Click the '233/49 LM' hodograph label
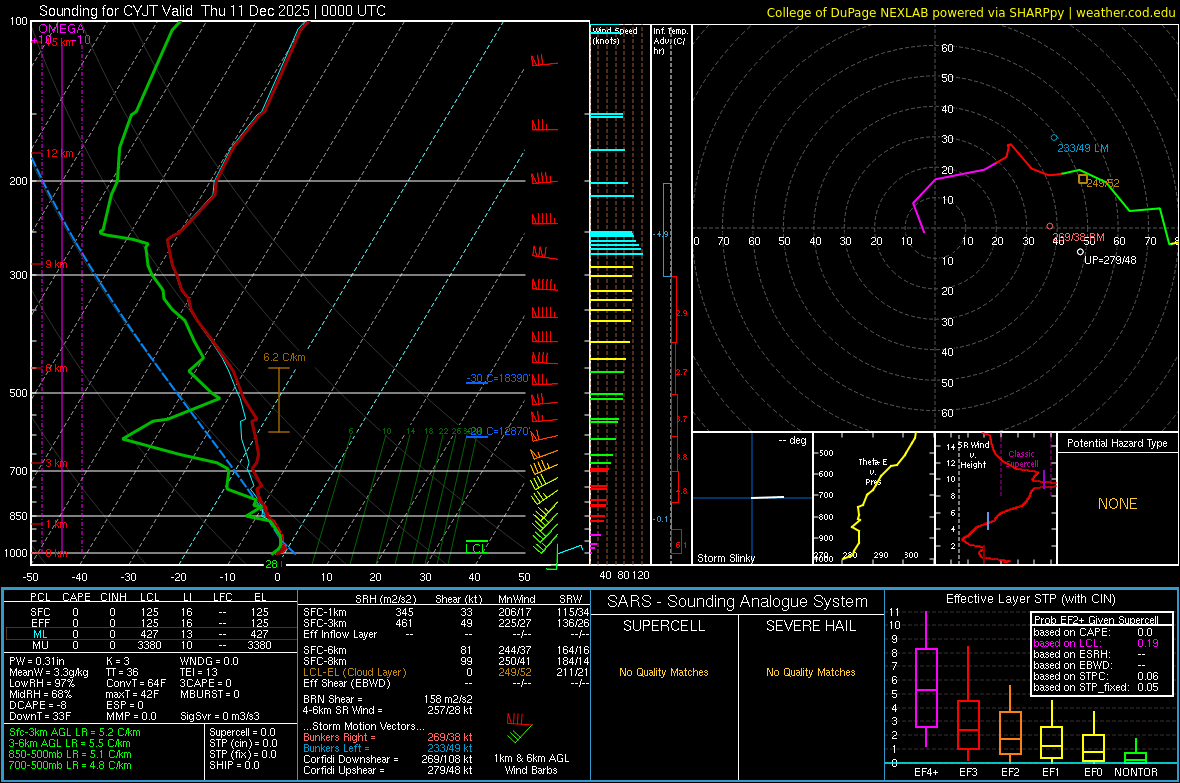This screenshot has height=783, width=1180. (x=1083, y=148)
